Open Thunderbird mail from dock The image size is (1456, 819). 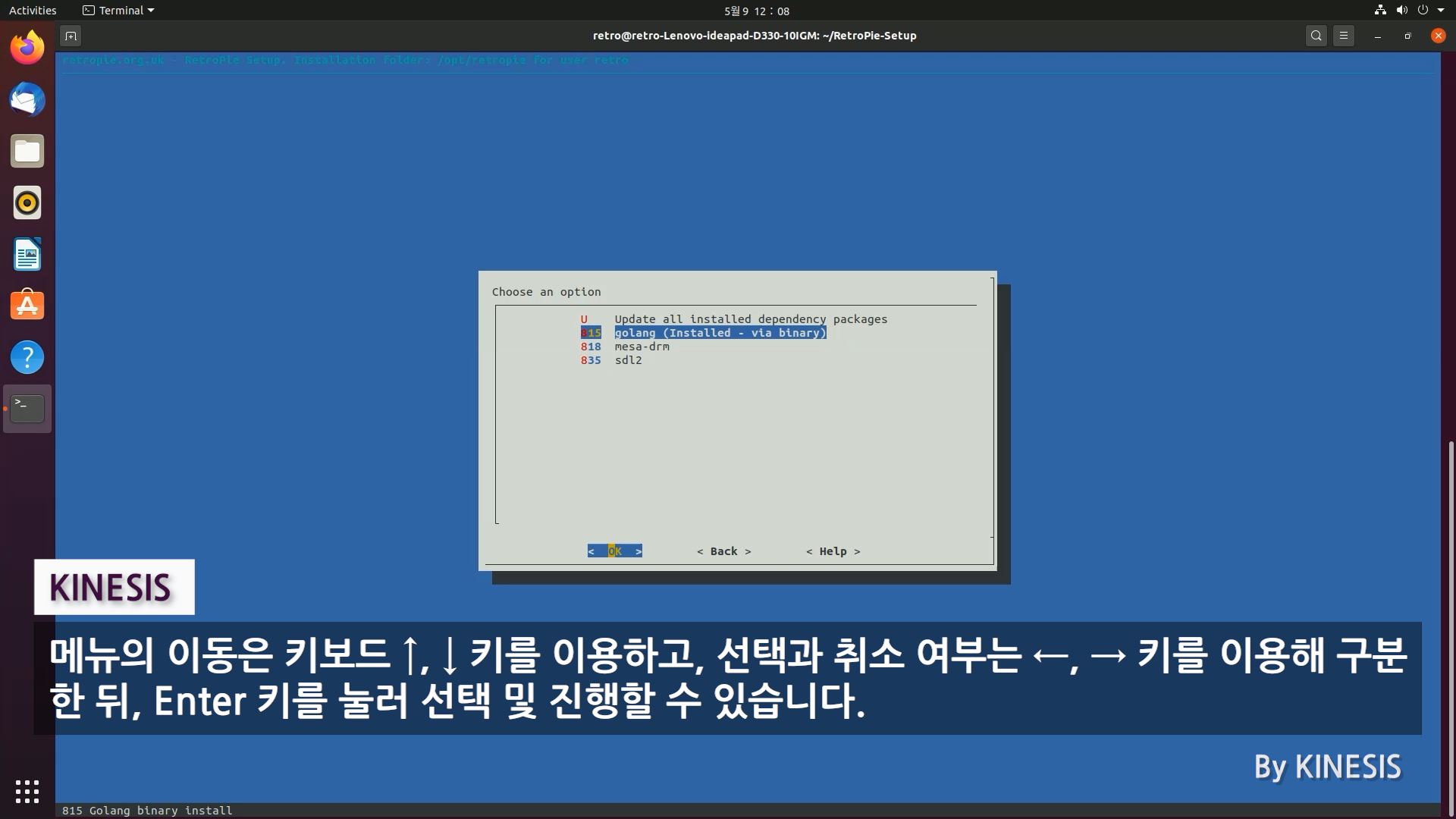[27, 100]
